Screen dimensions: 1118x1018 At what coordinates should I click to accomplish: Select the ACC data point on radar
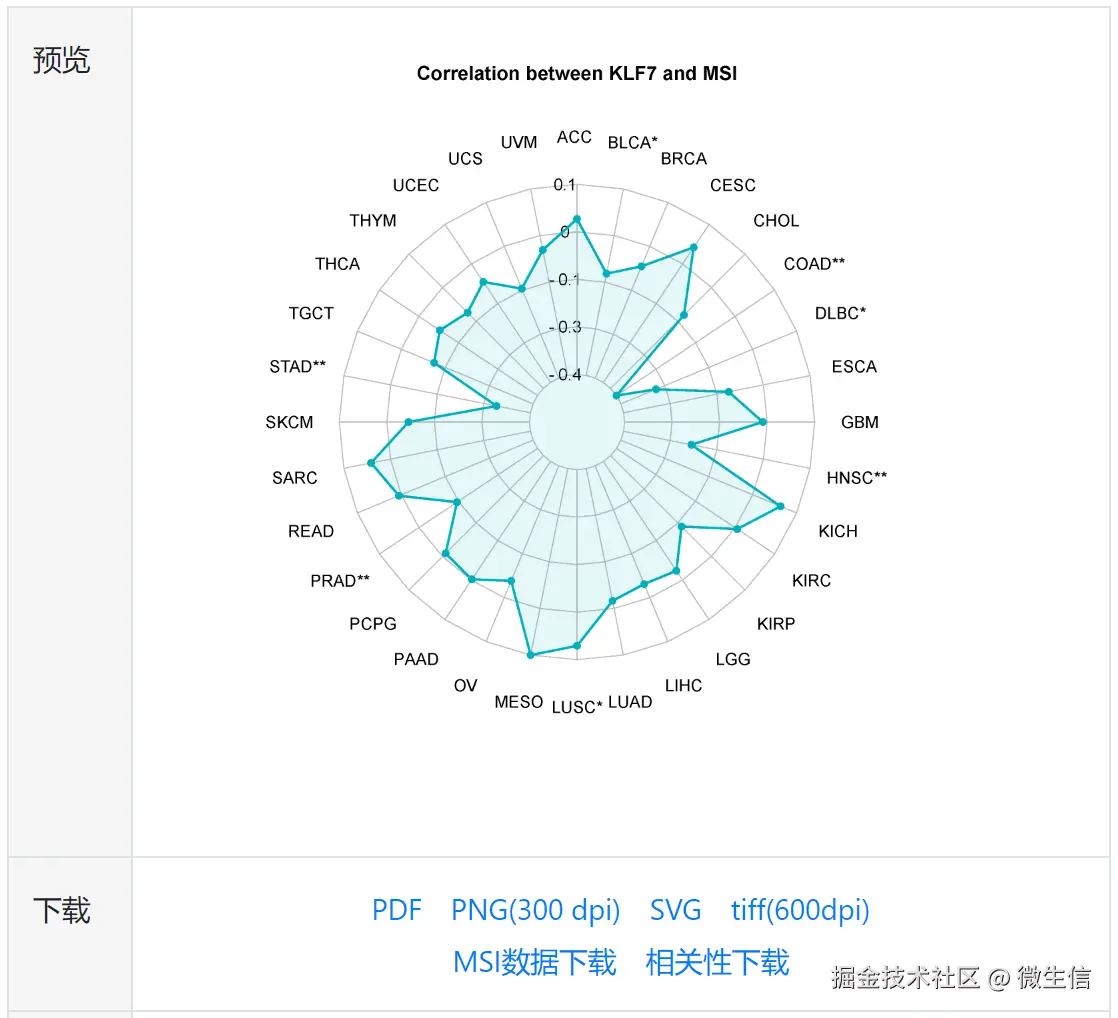pos(578,220)
